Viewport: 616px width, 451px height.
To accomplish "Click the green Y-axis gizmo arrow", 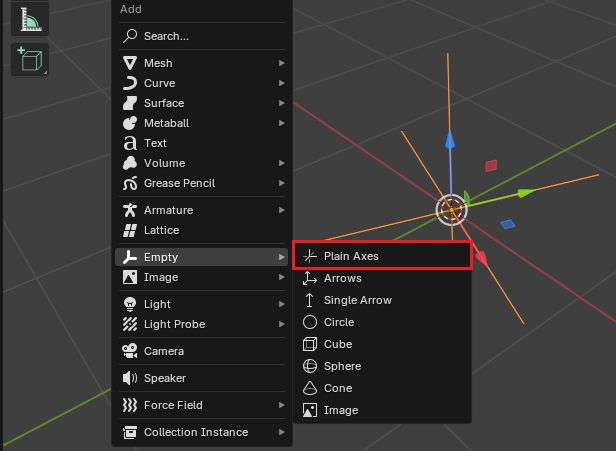I will coord(526,193).
